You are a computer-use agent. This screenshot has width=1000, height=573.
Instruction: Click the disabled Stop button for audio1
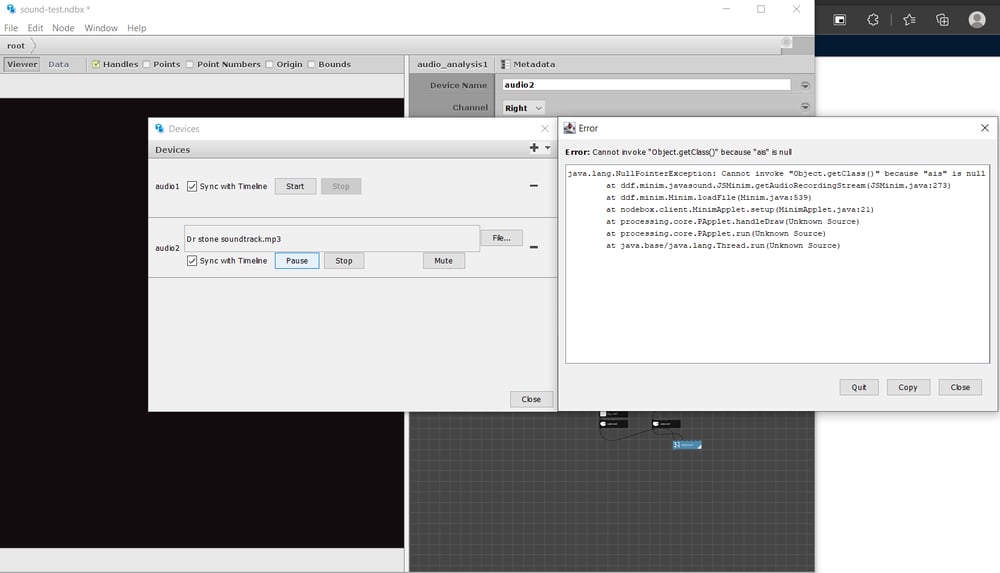341,186
